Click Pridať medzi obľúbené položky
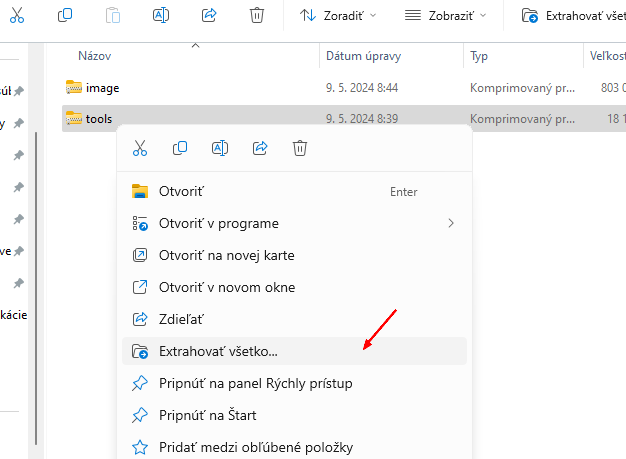The image size is (626, 459). pyautogui.click(x=255, y=447)
